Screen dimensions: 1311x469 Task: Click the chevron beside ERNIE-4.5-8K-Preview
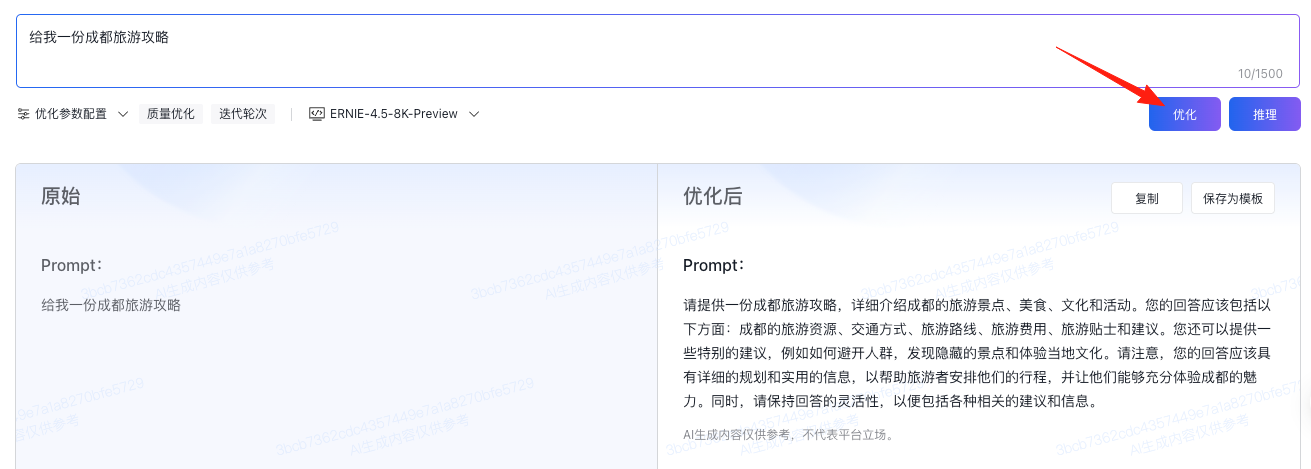pos(474,114)
